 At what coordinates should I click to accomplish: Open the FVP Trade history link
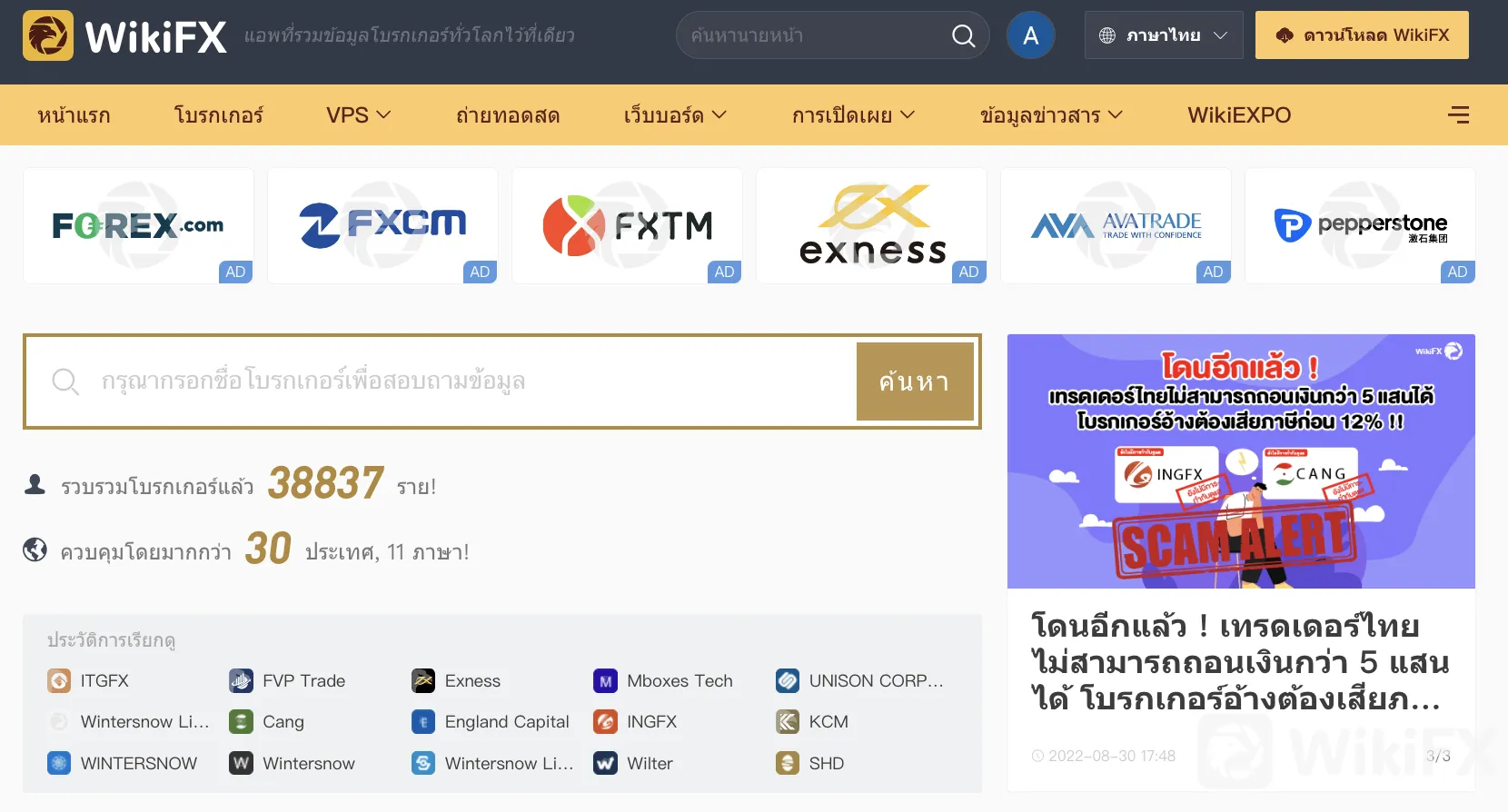coord(303,680)
